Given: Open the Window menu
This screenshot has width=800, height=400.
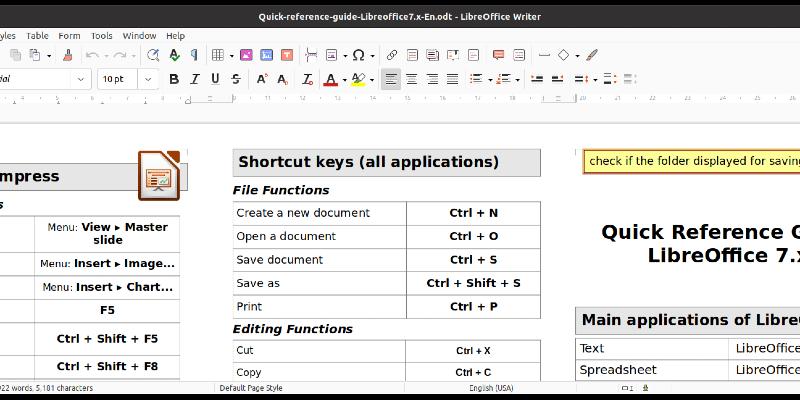Looking at the screenshot, I should pos(139,36).
